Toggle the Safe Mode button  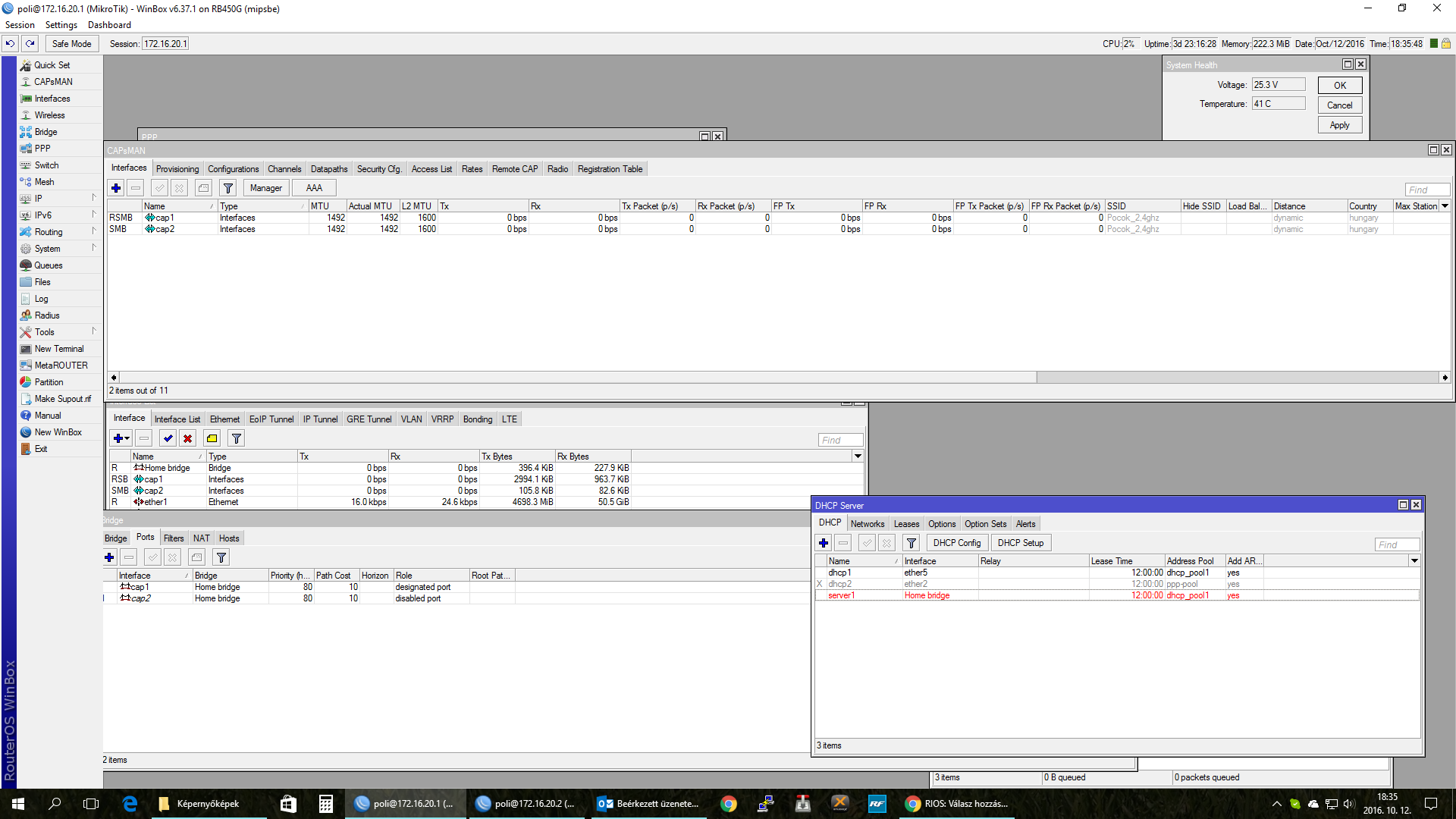coord(71,44)
